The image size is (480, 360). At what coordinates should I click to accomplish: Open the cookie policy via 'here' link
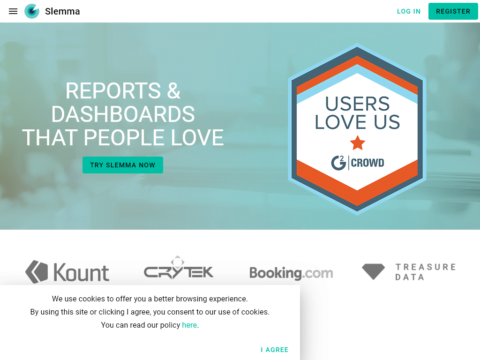(x=189, y=325)
